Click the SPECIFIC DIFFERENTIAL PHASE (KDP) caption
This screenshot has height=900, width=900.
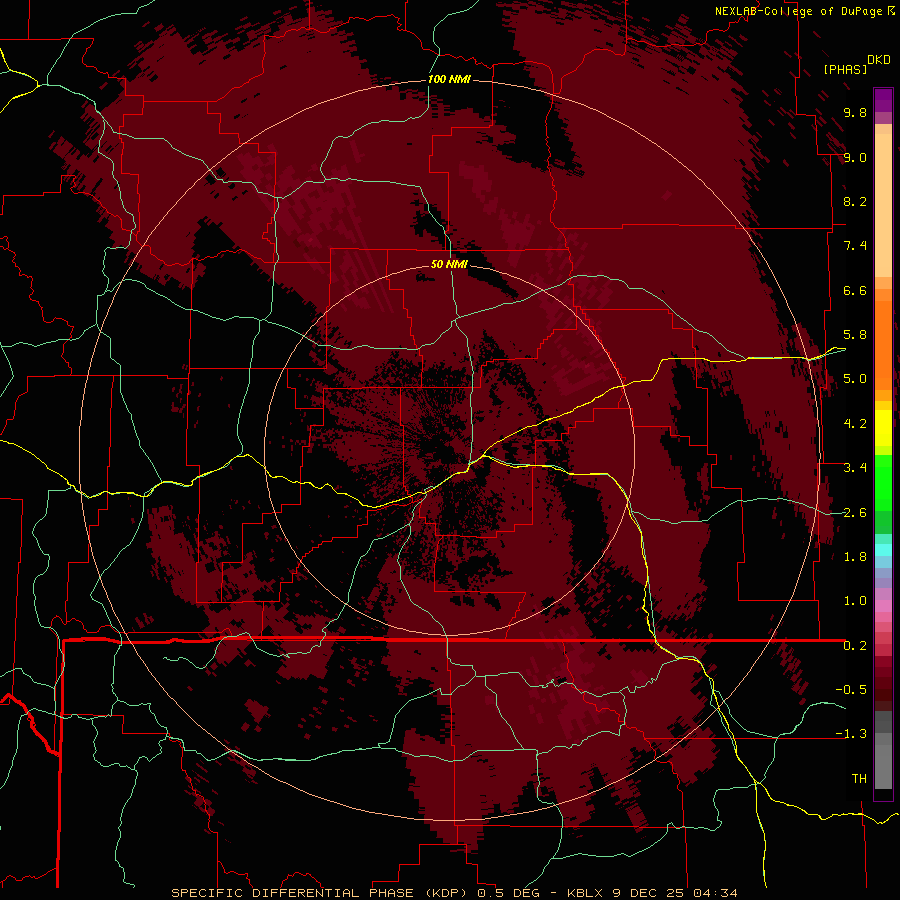pyautogui.click(x=319, y=893)
